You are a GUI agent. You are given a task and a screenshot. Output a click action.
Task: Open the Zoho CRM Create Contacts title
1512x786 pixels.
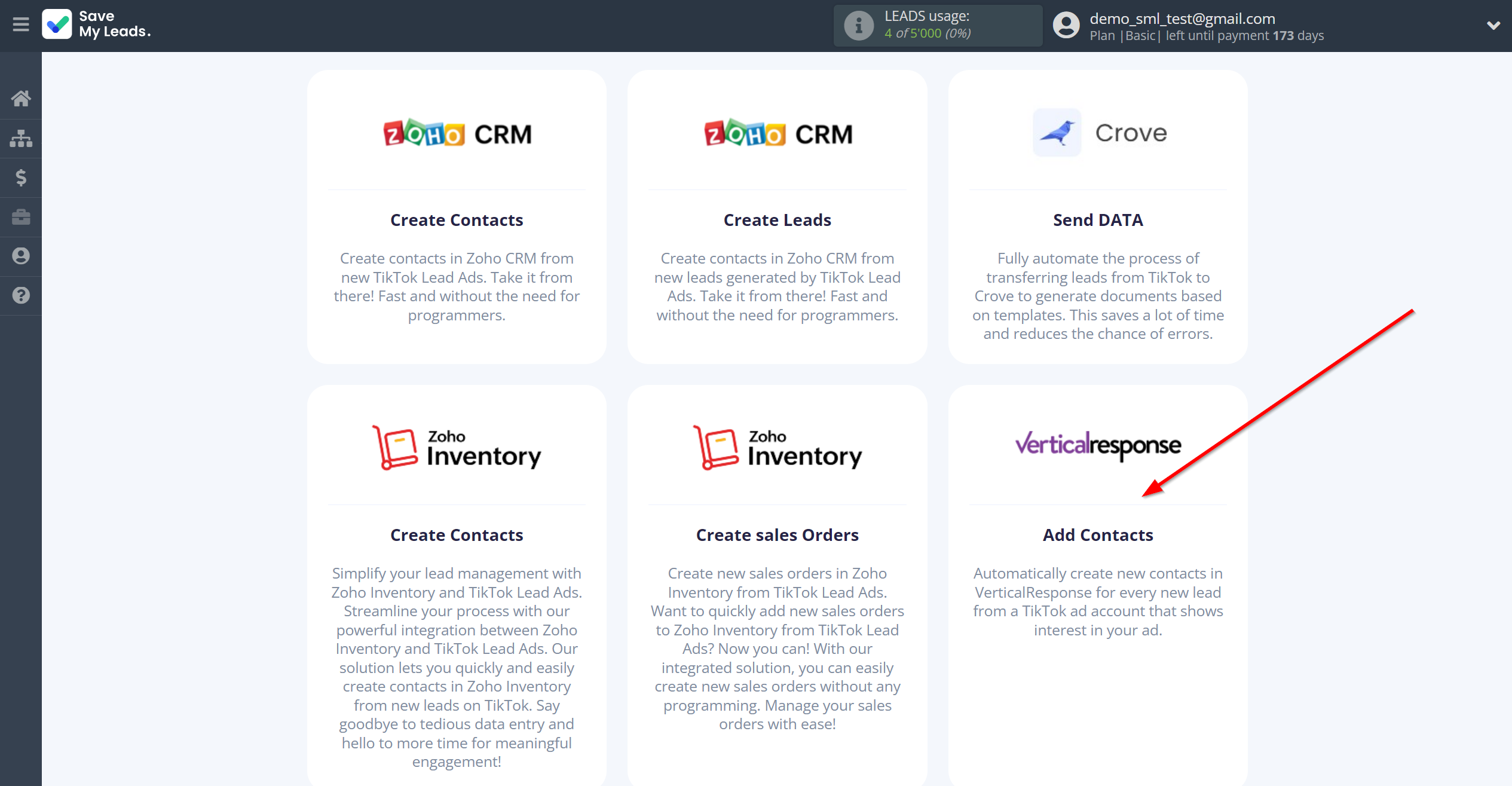[x=457, y=220]
